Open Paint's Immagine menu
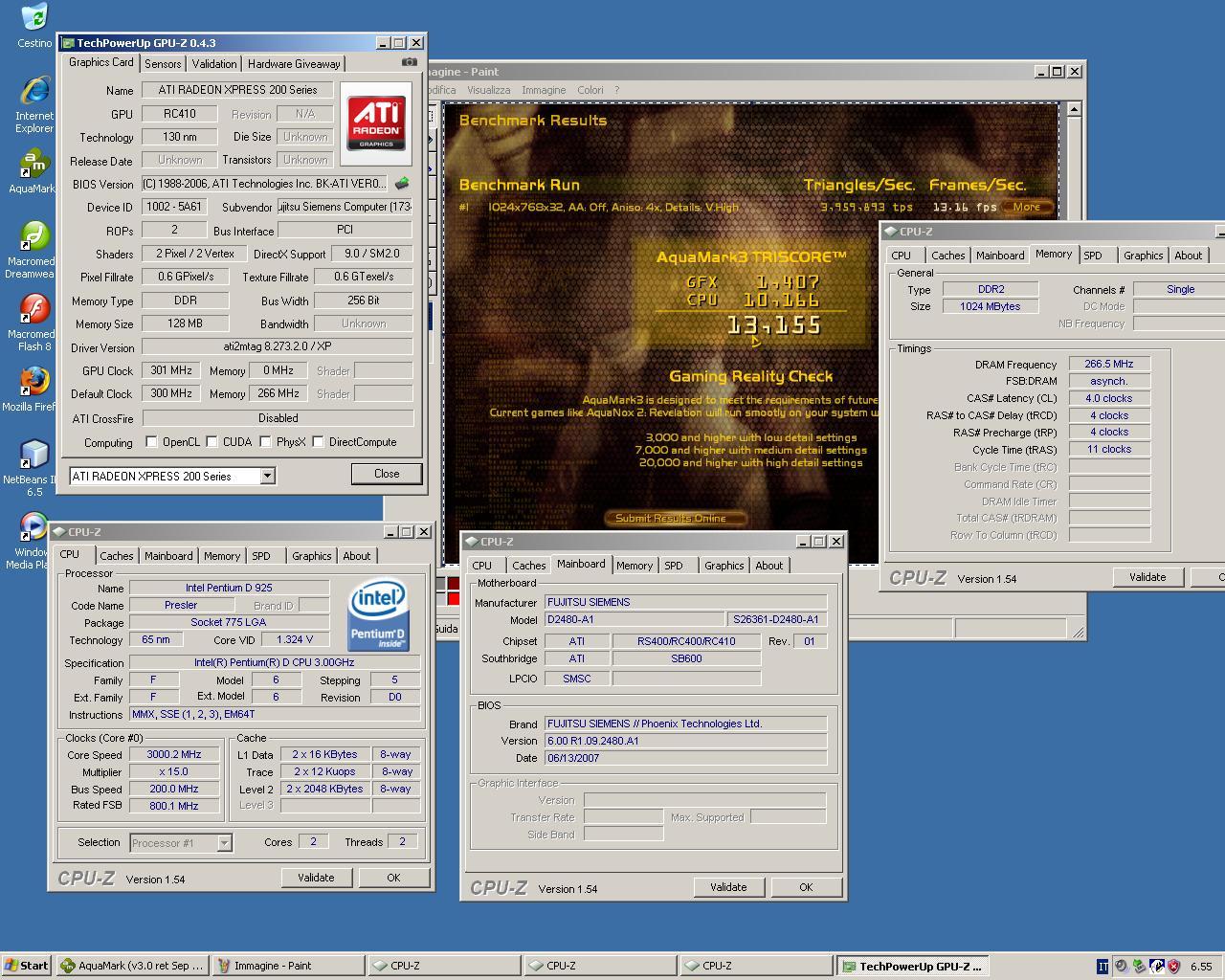Viewport: 1225px width, 980px height. point(544,90)
